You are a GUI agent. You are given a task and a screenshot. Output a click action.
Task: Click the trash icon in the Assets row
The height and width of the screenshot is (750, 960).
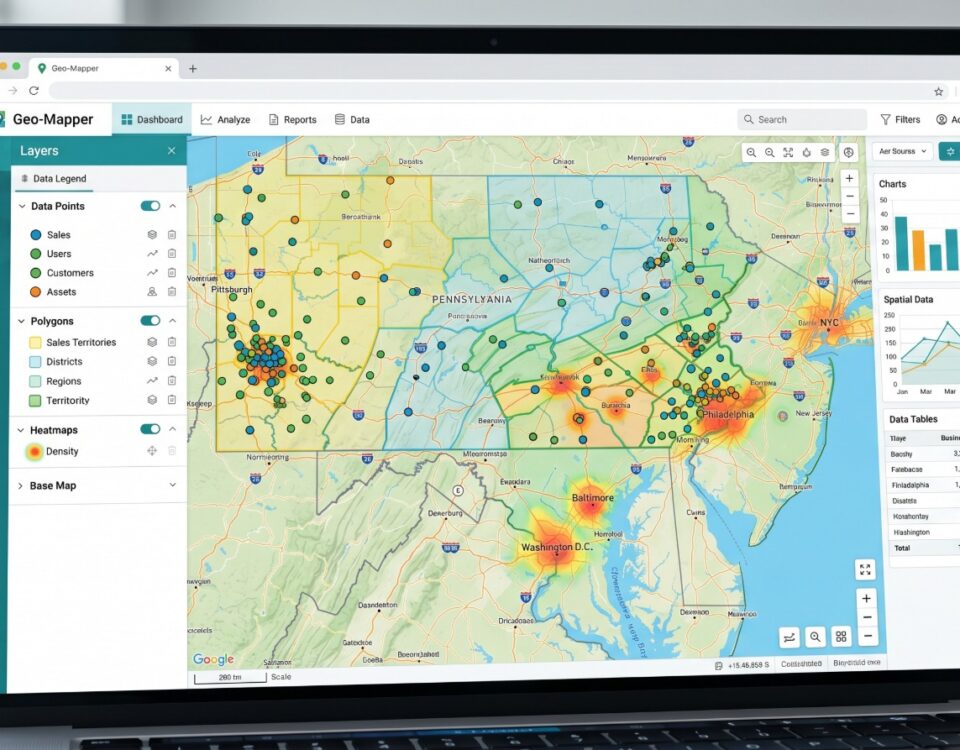point(172,291)
